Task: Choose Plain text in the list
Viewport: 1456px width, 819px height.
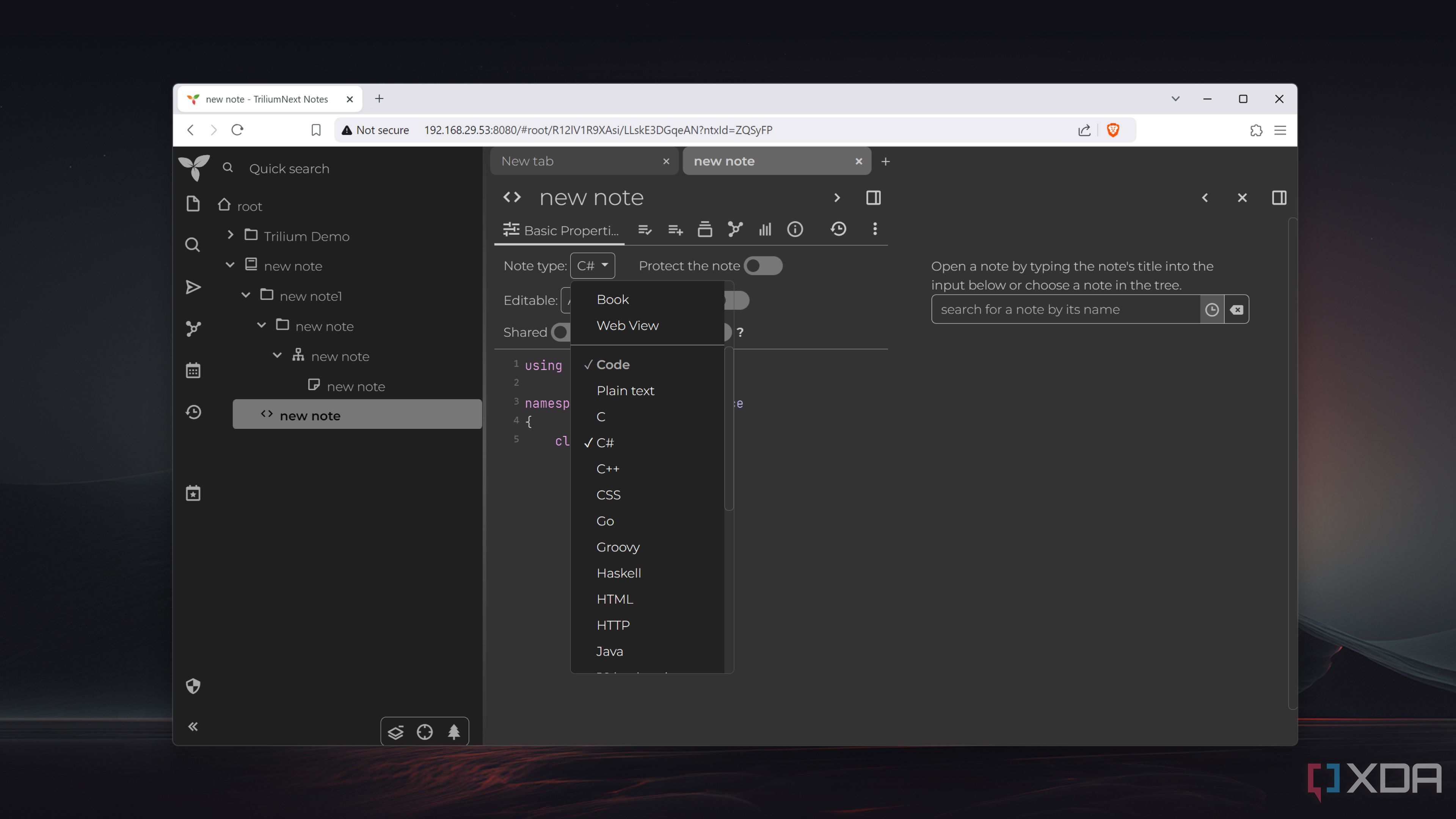Action: click(x=625, y=391)
